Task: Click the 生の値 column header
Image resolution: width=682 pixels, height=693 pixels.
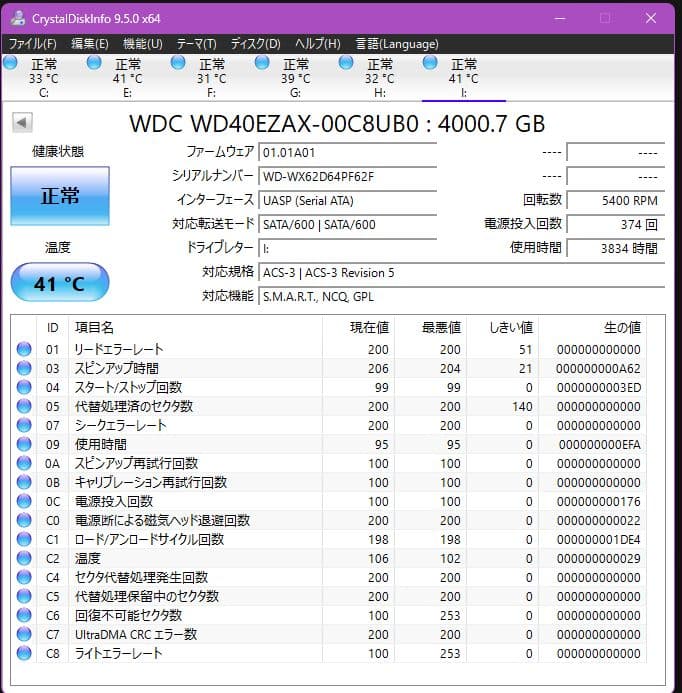Action: pyautogui.click(x=592, y=327)
